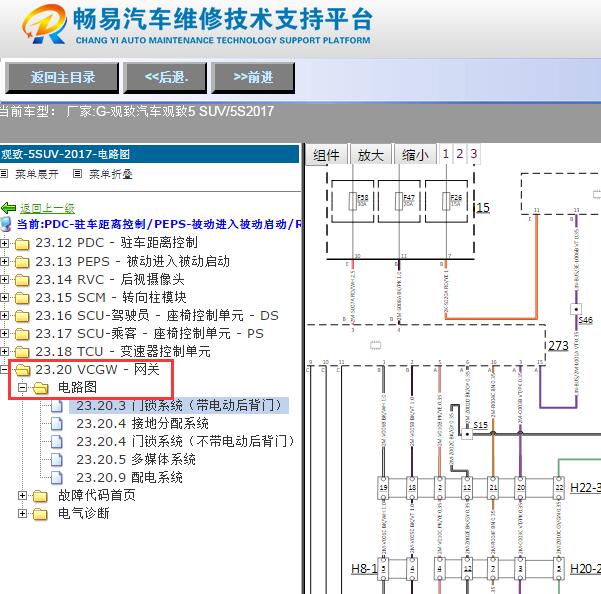Screen dimensions: 601x594
Task: Expand the 23.18 TCU node
Action: point(4,351)
